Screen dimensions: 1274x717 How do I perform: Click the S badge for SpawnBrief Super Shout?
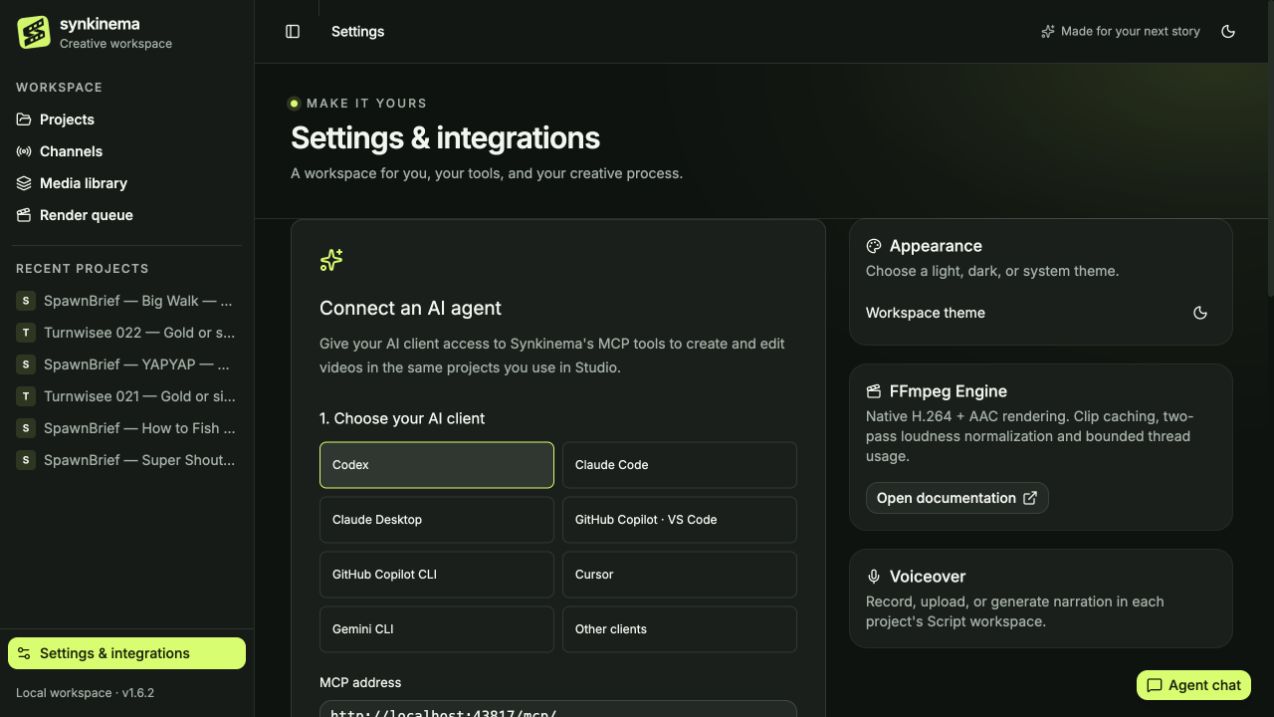click(26, 460)
